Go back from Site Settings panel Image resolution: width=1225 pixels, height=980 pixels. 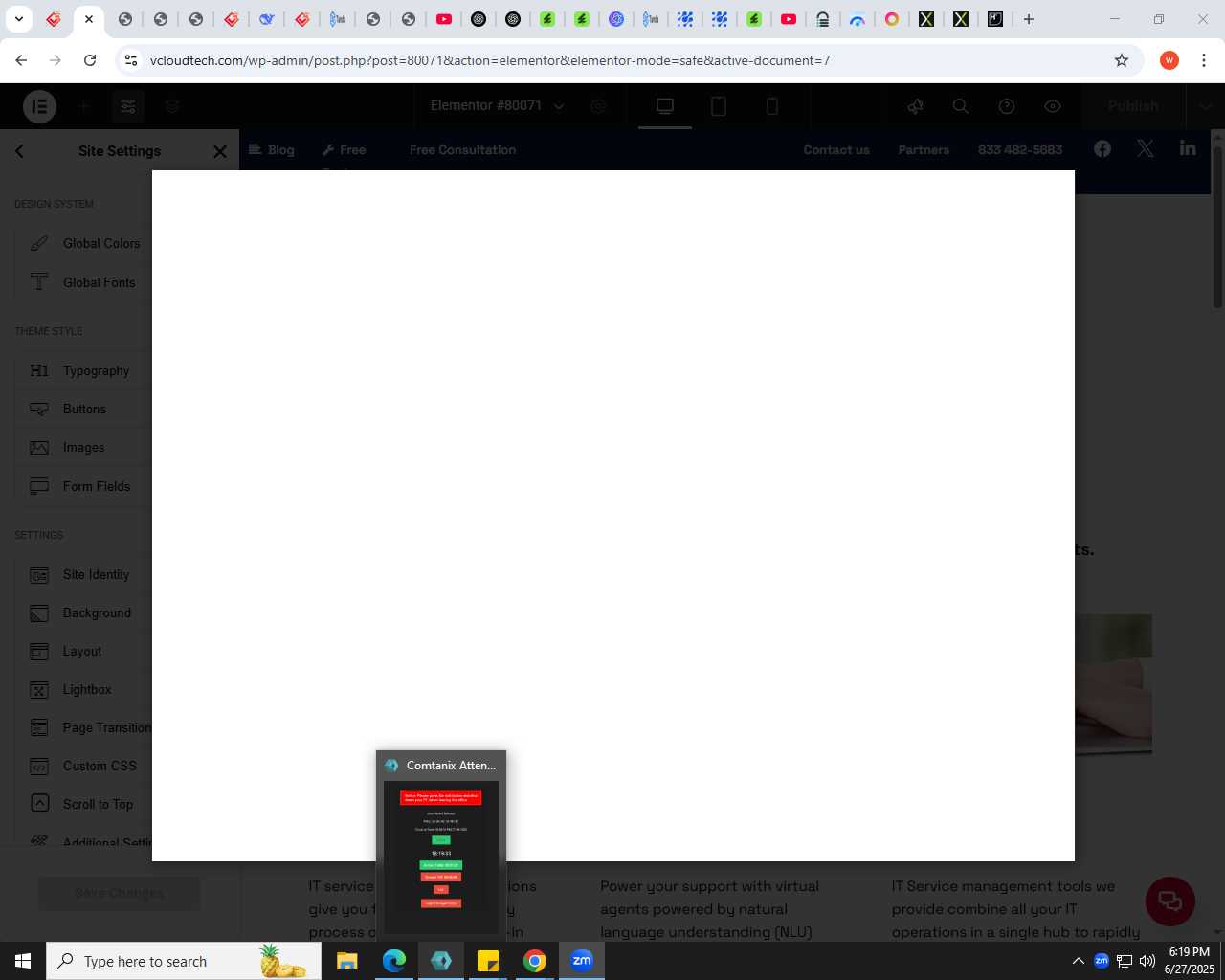click(19, 151)
